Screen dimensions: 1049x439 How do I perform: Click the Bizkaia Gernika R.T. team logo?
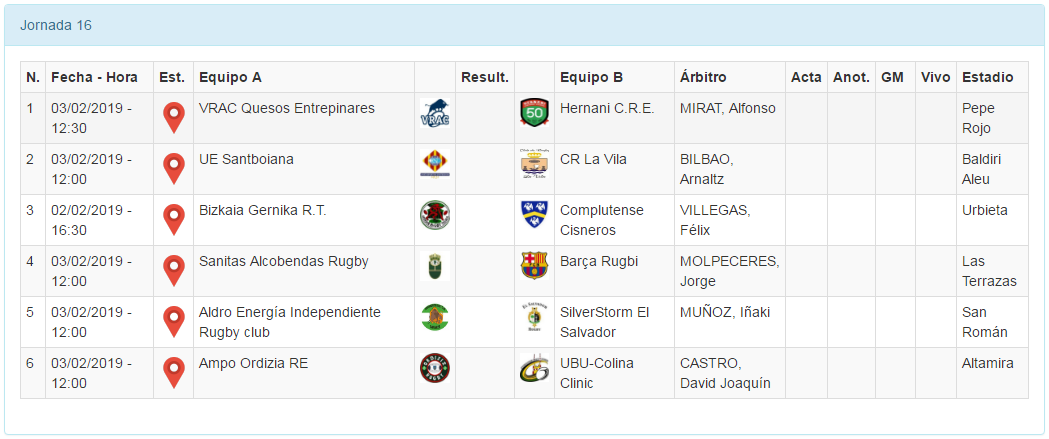(435, 214)
